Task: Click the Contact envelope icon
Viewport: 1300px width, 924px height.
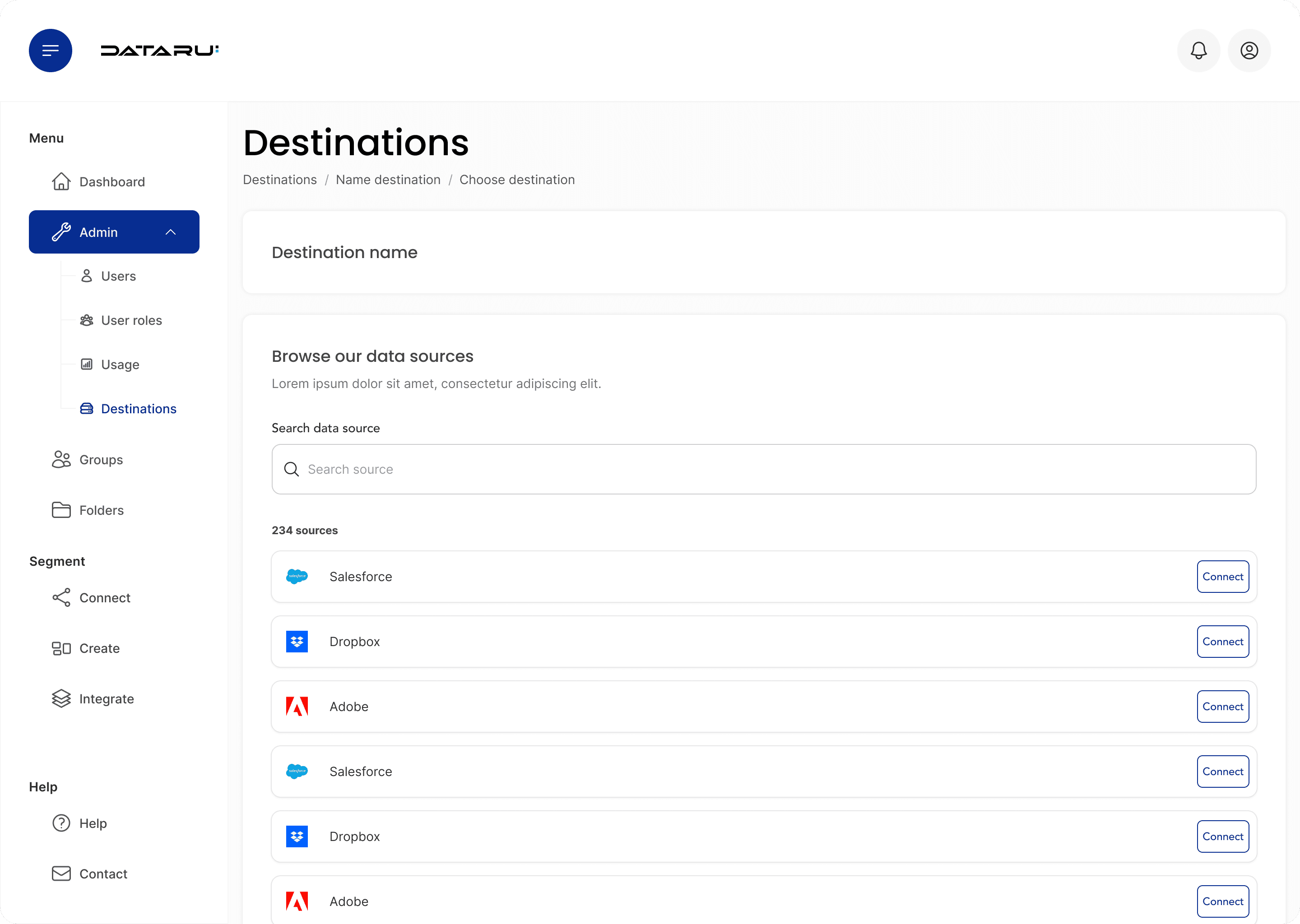Action: [x=61, y=873]
